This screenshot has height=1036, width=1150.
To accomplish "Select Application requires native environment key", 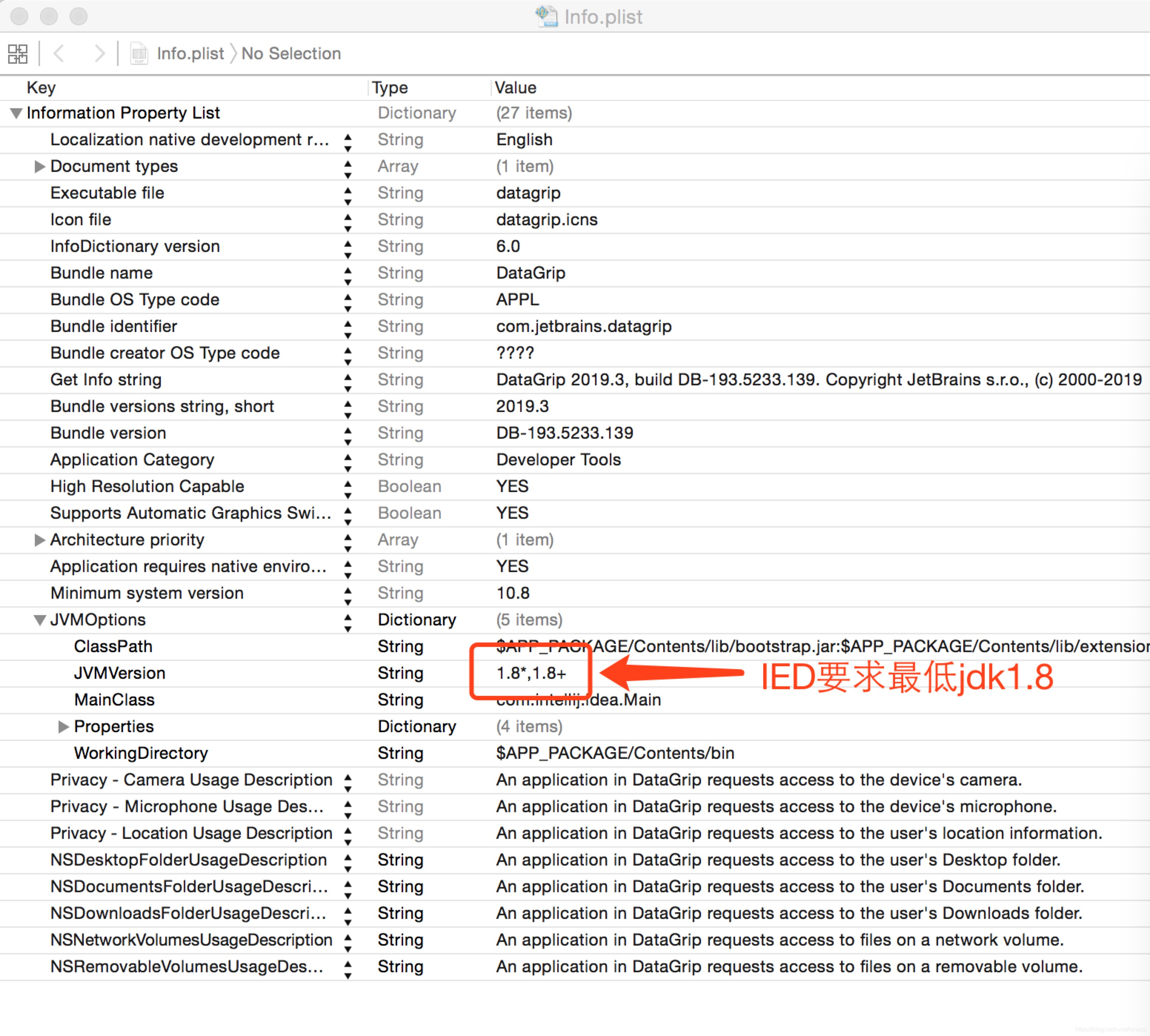I will [188, 567].
